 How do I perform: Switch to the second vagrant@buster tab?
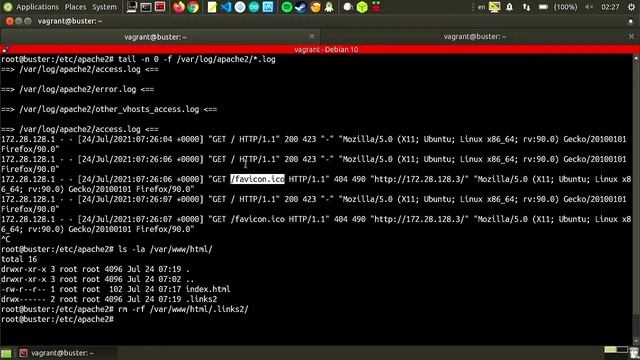pos(475,37)
